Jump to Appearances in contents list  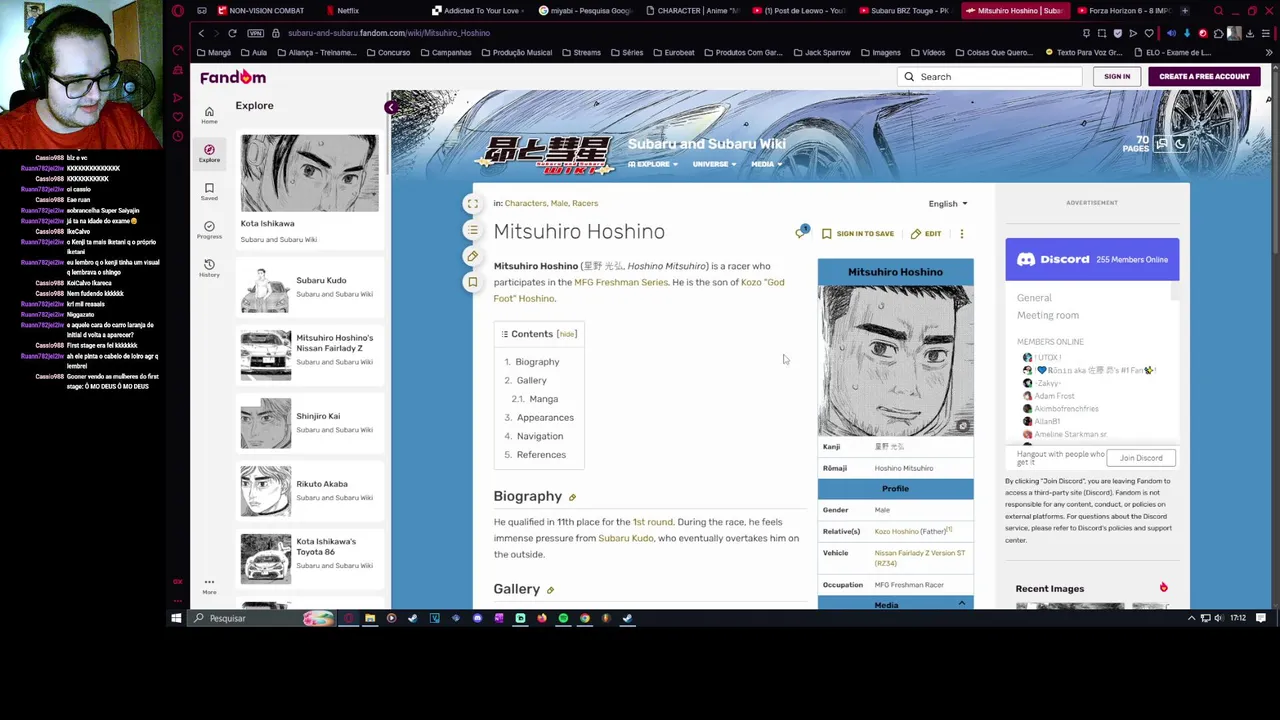[x=545, y=418]
